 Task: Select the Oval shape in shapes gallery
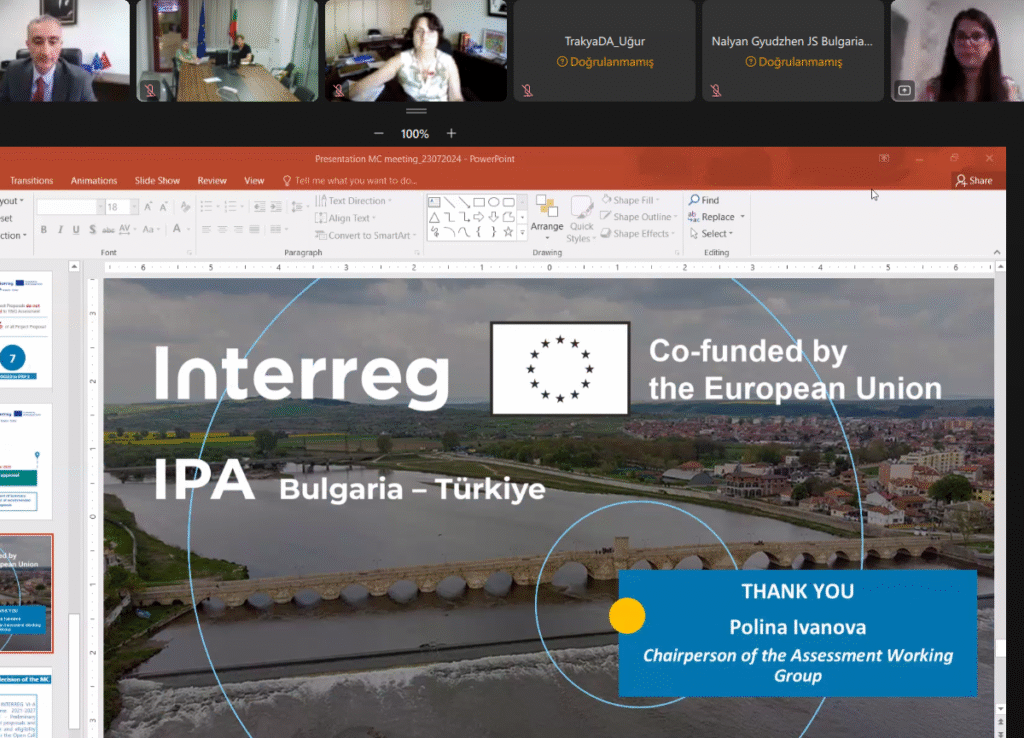(494, 202)
